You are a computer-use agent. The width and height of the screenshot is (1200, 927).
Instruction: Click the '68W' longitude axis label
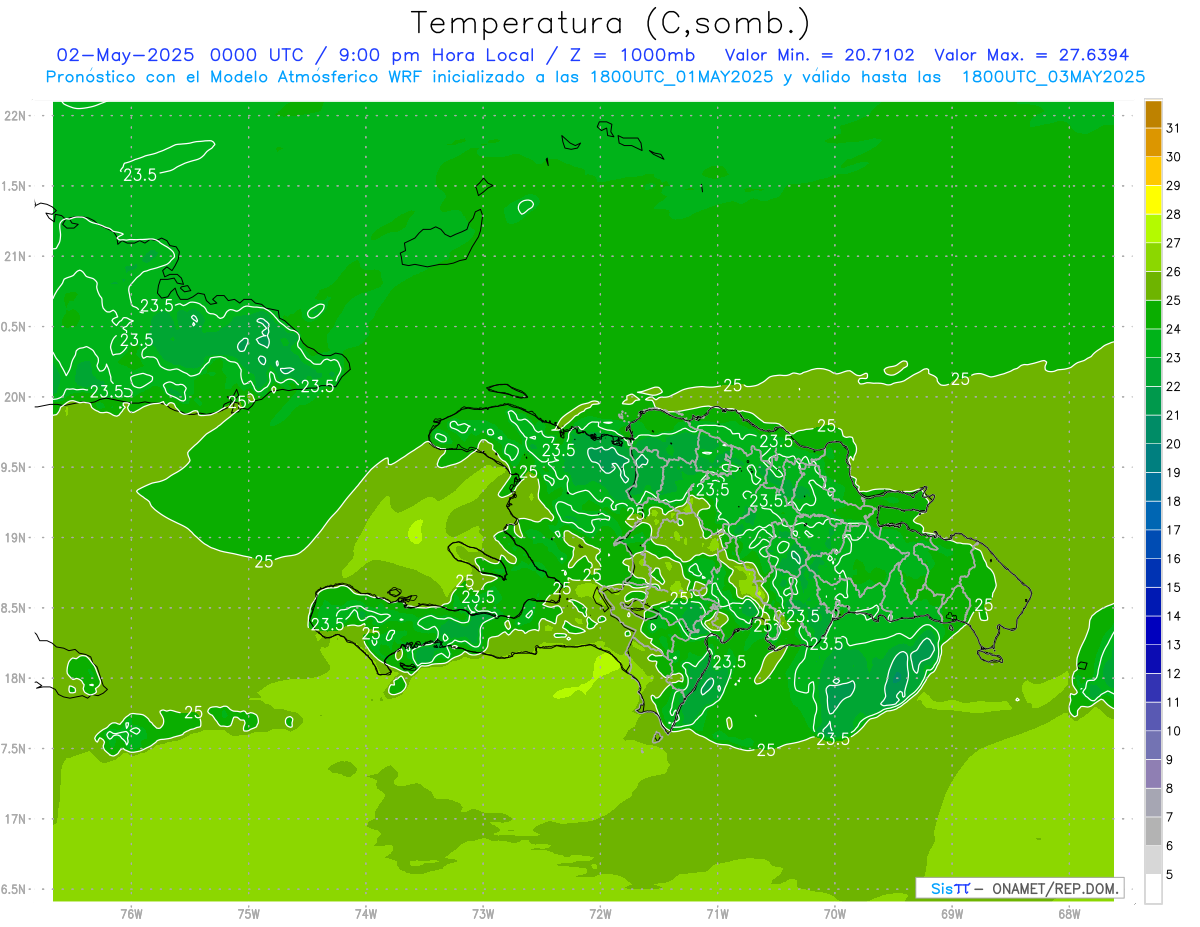coord(1069,914)
